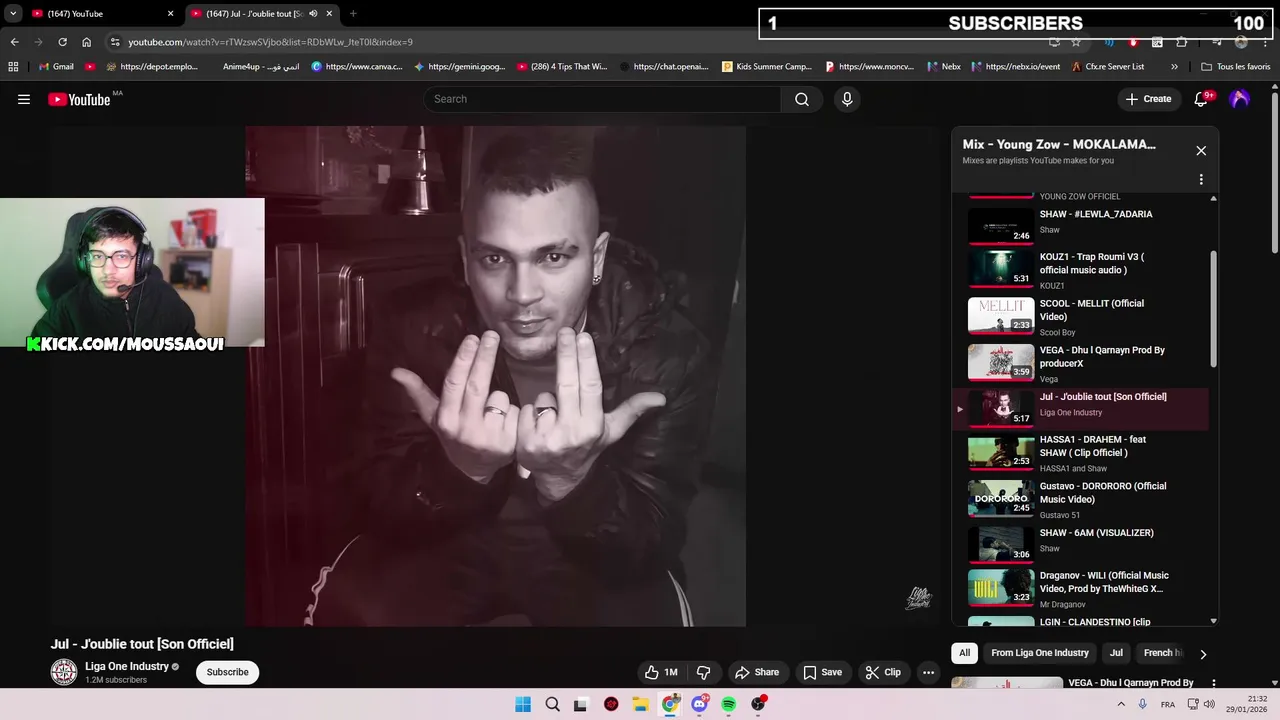Create a Clip of the video
The height and width of the screenshot is (720, 1280).
(x=883, y=672)
